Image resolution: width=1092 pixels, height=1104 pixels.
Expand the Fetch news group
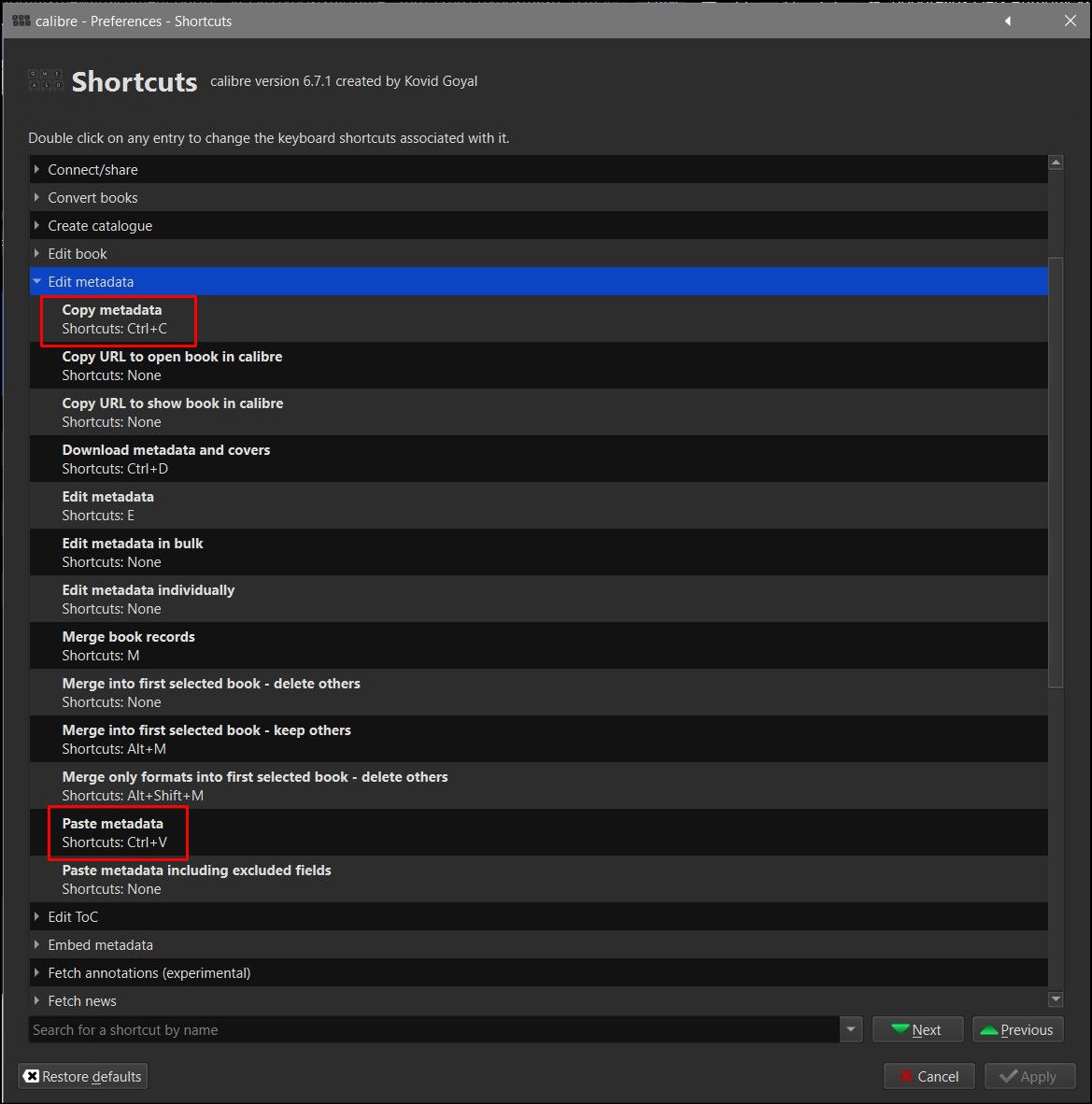(x=37, y=1000)
